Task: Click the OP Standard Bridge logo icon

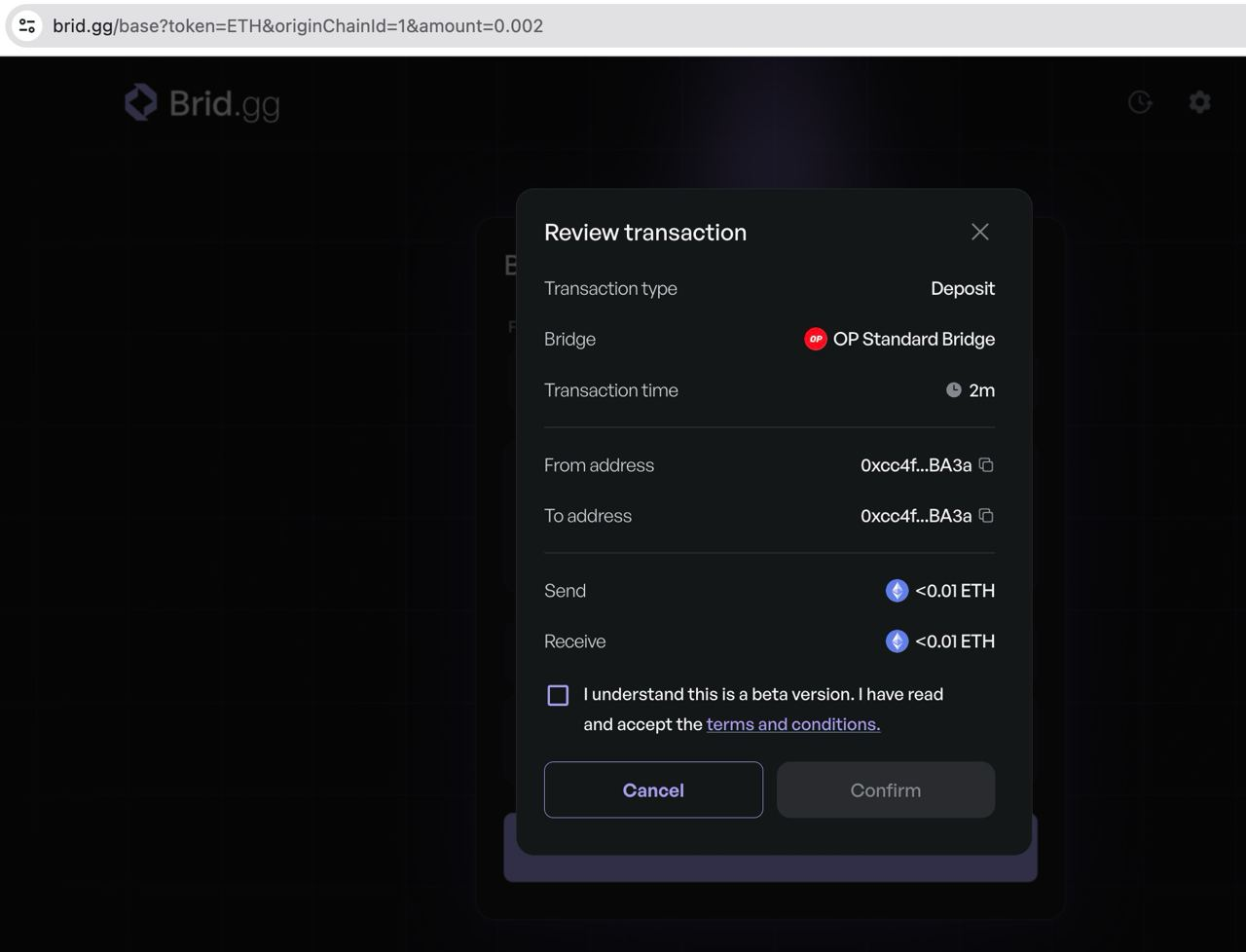Action: [816, 339]
